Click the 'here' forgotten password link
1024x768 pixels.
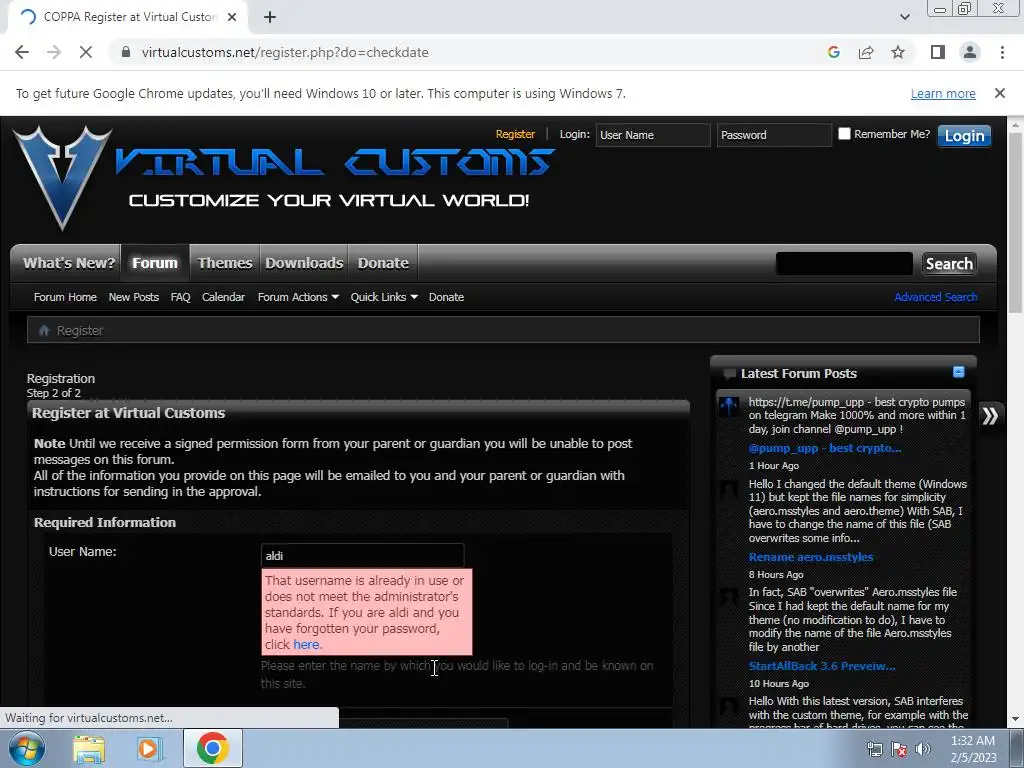click(x=306, y=644)
